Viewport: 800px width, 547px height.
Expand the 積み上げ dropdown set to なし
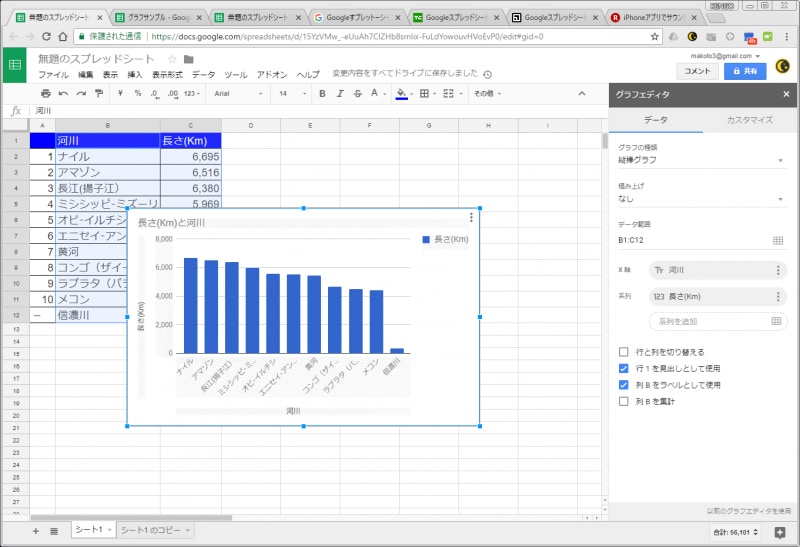(x=700, y=199)
